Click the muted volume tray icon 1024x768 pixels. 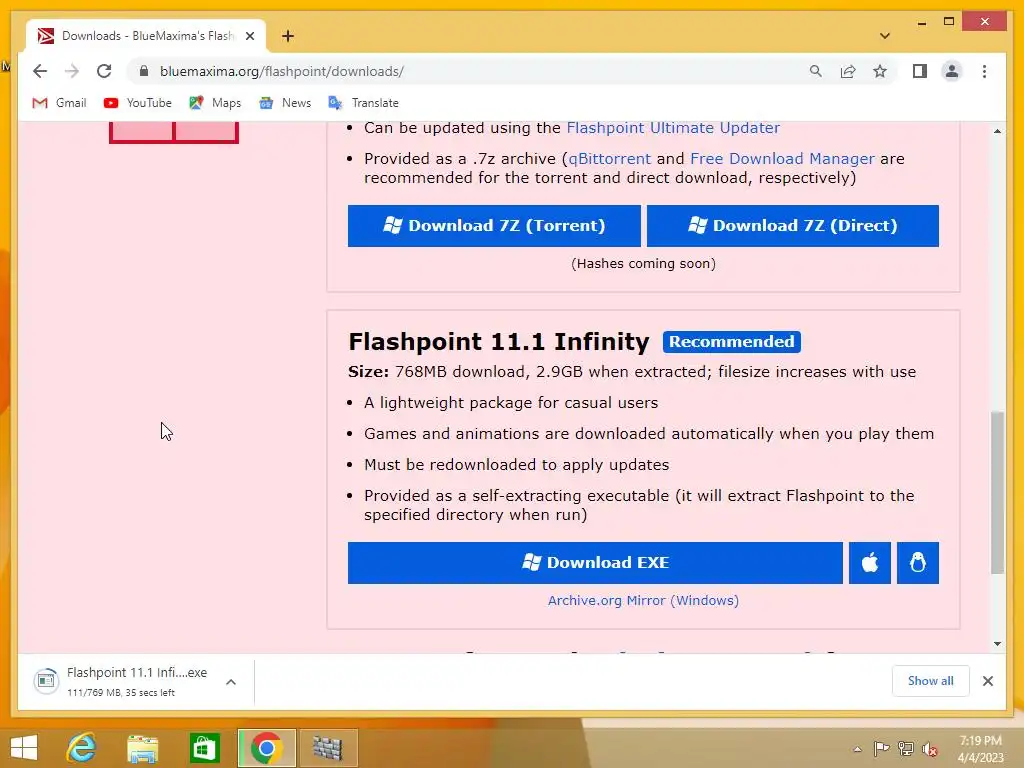tap(930, 749)
